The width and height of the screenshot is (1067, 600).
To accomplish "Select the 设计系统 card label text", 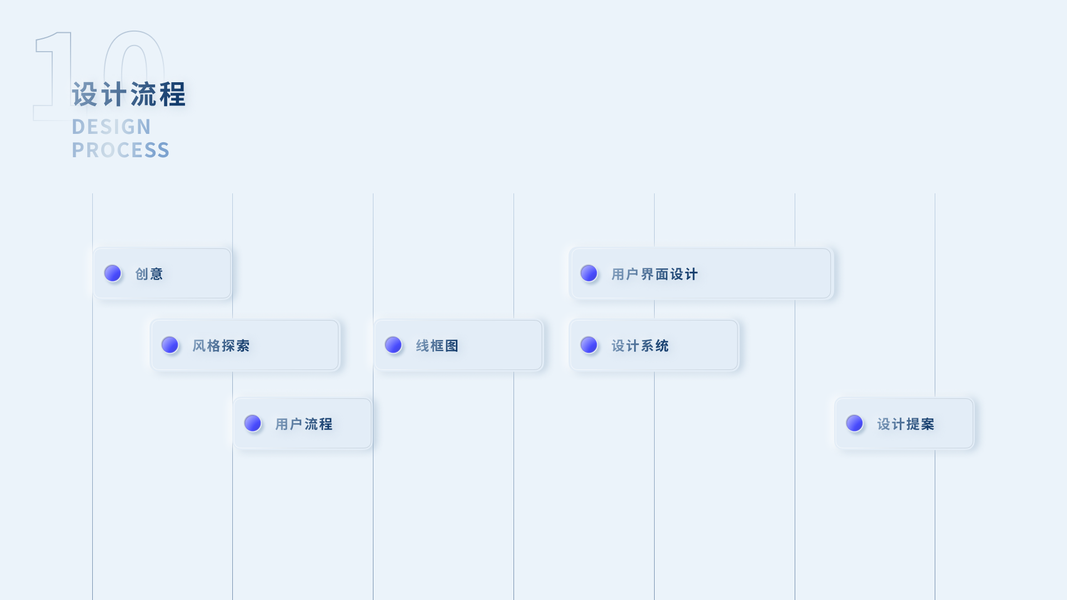I will coord(640,346).
